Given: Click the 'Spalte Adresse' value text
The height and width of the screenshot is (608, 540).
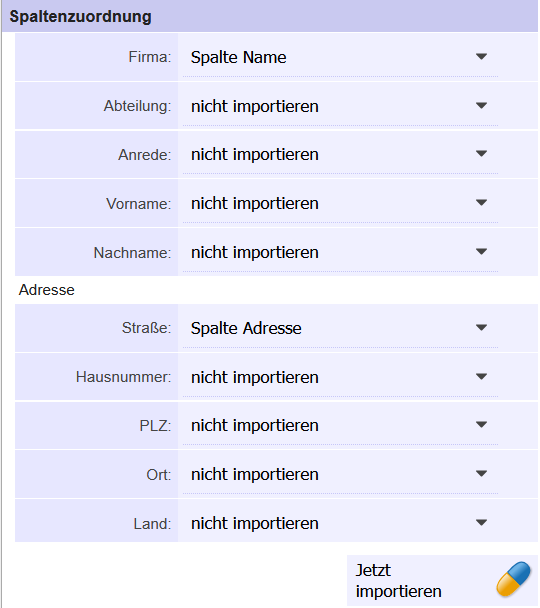Looking at the screenshot, I should tap(246, 328).
